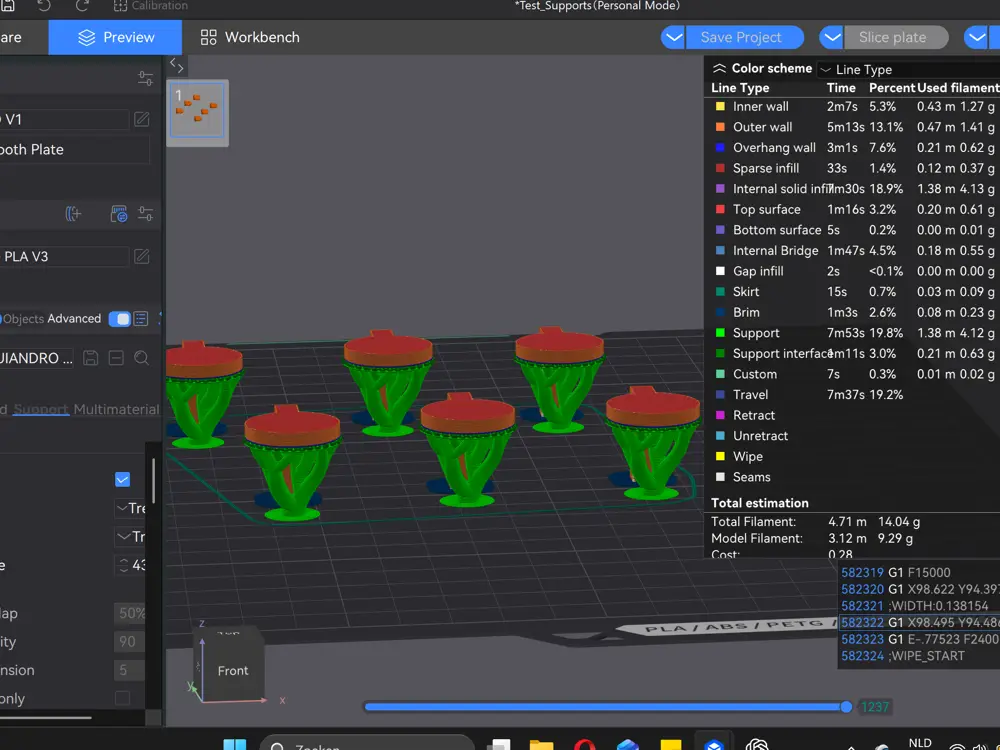Select G-code line 582322

coord(920,622)
